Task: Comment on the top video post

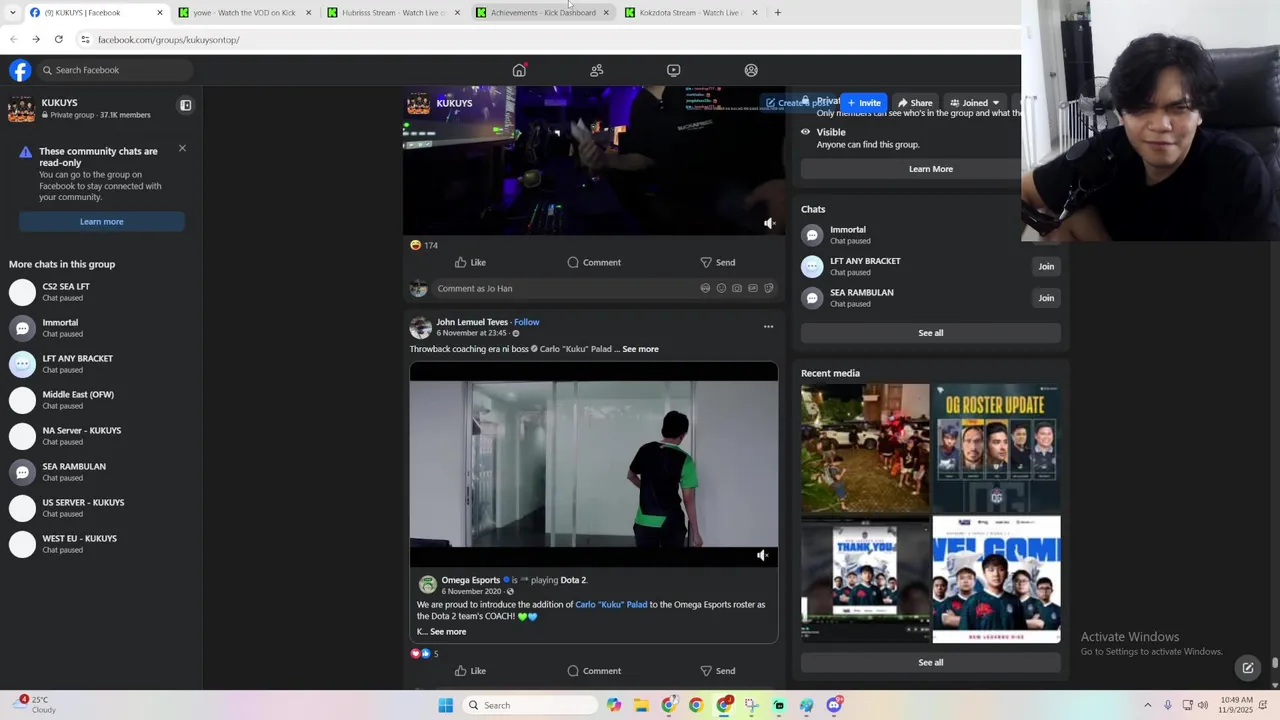Action: 594,262
